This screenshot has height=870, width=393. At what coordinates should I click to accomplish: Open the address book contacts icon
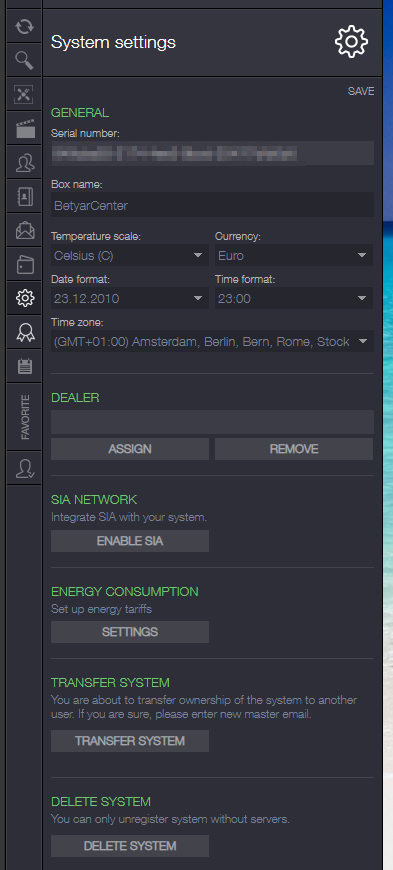point(24,196)
